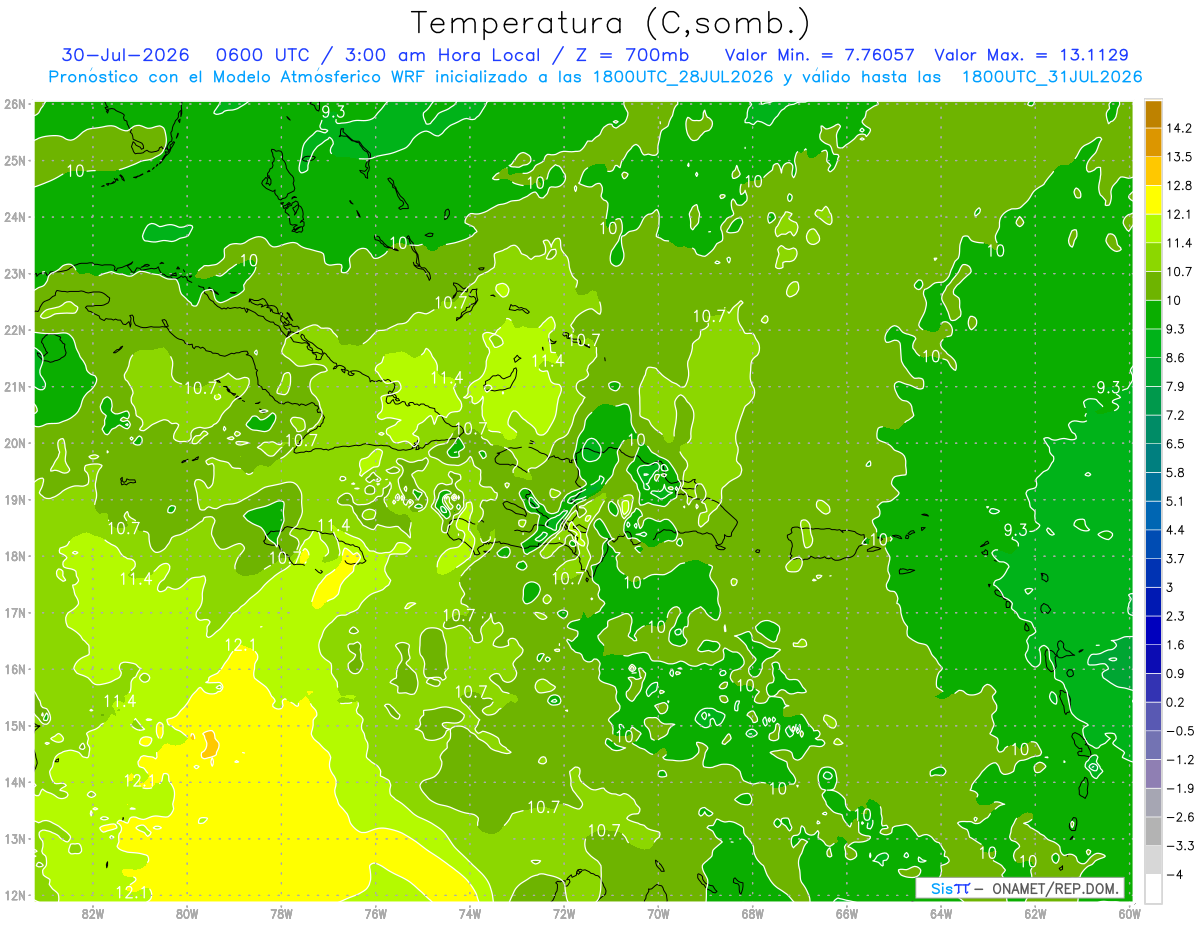
Task: Click the "2.3" color scale label
Action: tap(1175, 616)
